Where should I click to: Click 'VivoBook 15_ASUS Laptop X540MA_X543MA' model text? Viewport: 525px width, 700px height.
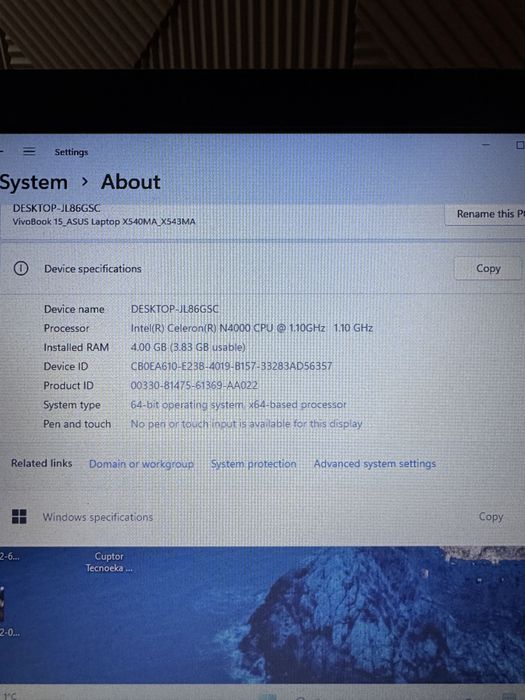tap(104, 222)
